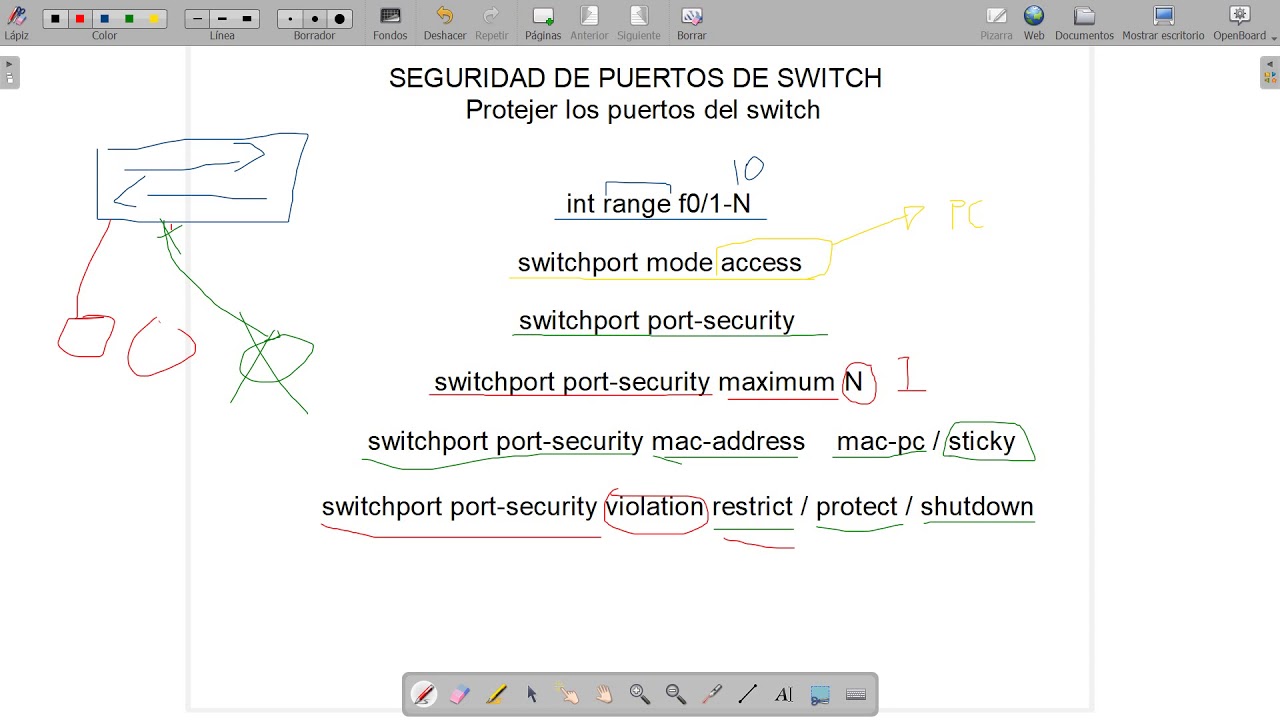Open the Fondos background options
1280x720 pixels.
tap(390, 22)
